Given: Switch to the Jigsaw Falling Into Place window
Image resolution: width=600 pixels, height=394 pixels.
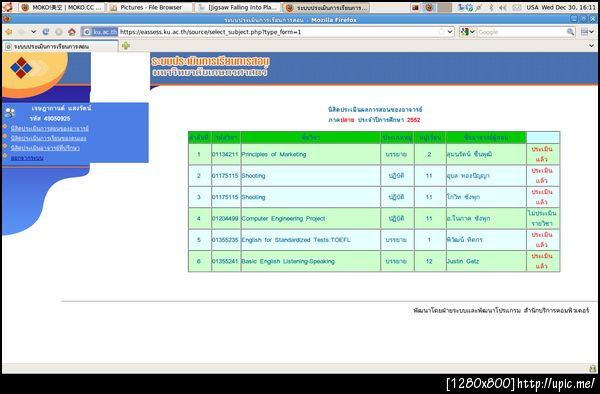Looking at the screenshot, I should [237, 7].
